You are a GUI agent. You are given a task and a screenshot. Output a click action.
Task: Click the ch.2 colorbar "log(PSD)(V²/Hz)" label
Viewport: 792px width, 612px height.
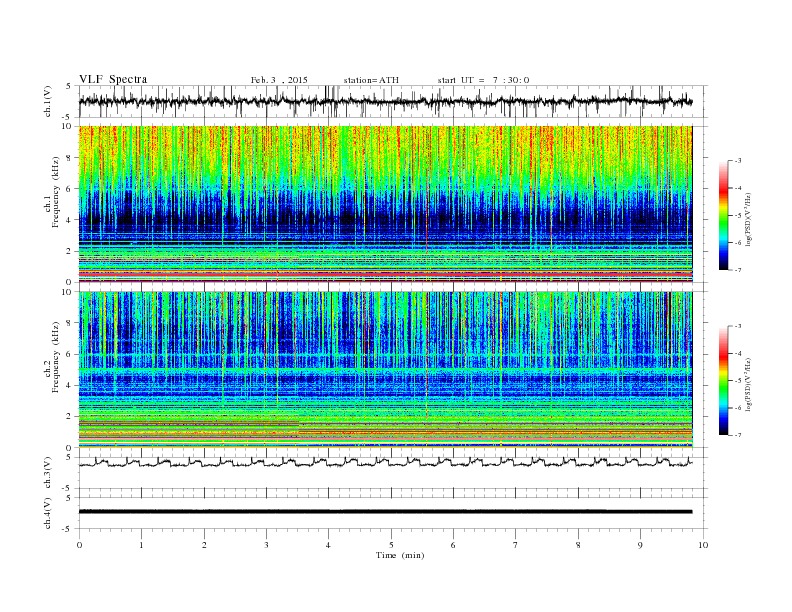pyautogui.click(x=749, y=384)
